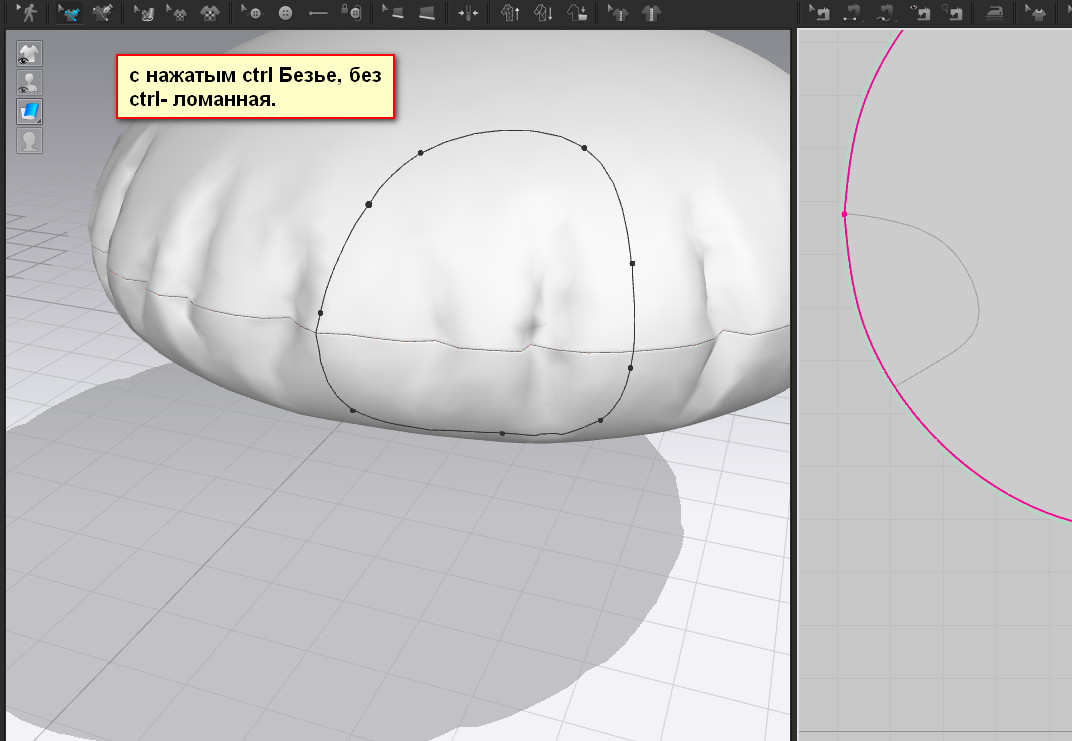Activate the pen-shaped 3D draw tool

click(x=102, y=13)
